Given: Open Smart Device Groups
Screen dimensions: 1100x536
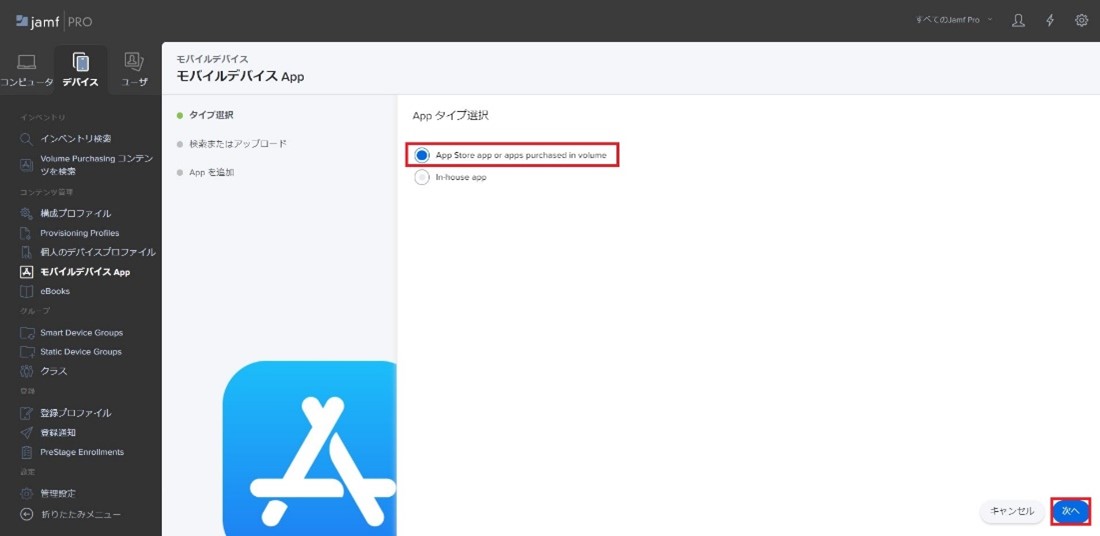Looking at the screenshot, I should [81, 333].
